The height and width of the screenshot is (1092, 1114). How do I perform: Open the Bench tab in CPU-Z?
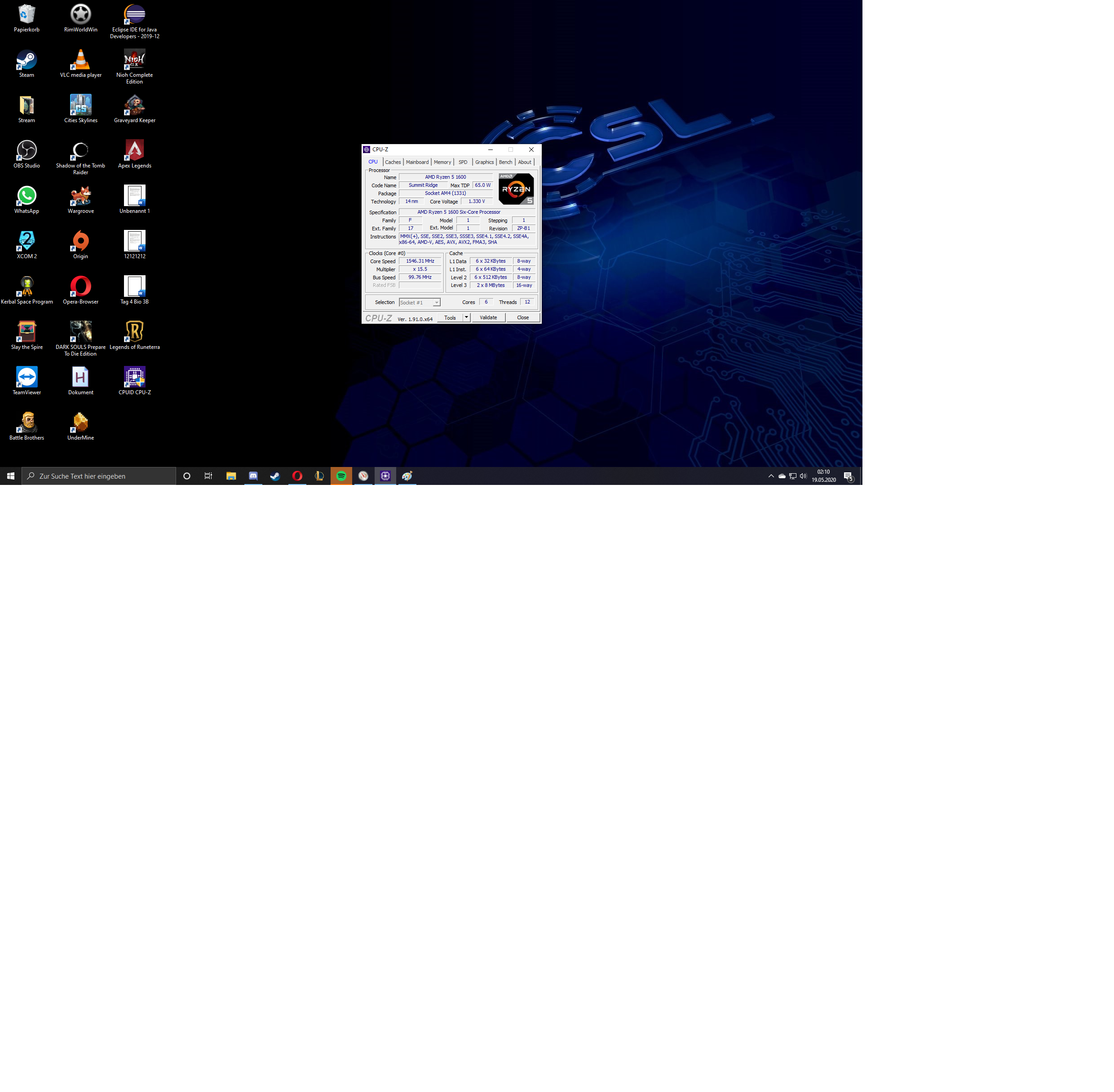tap(505, 162)
